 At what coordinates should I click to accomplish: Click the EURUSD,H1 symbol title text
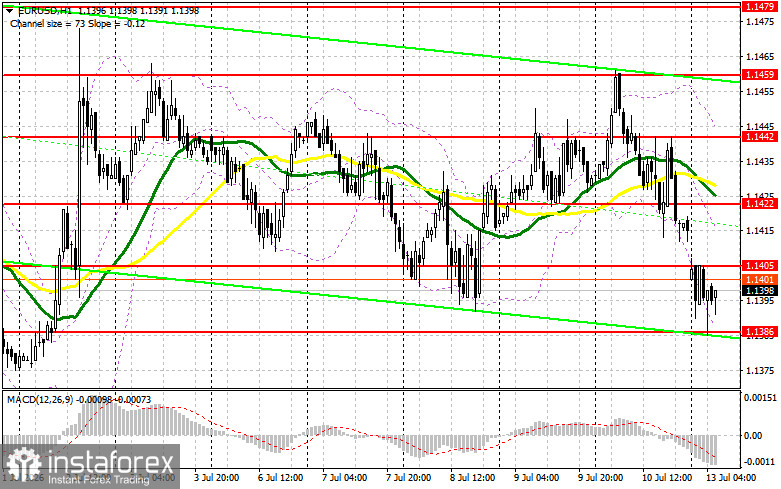(x=44, y=10)
